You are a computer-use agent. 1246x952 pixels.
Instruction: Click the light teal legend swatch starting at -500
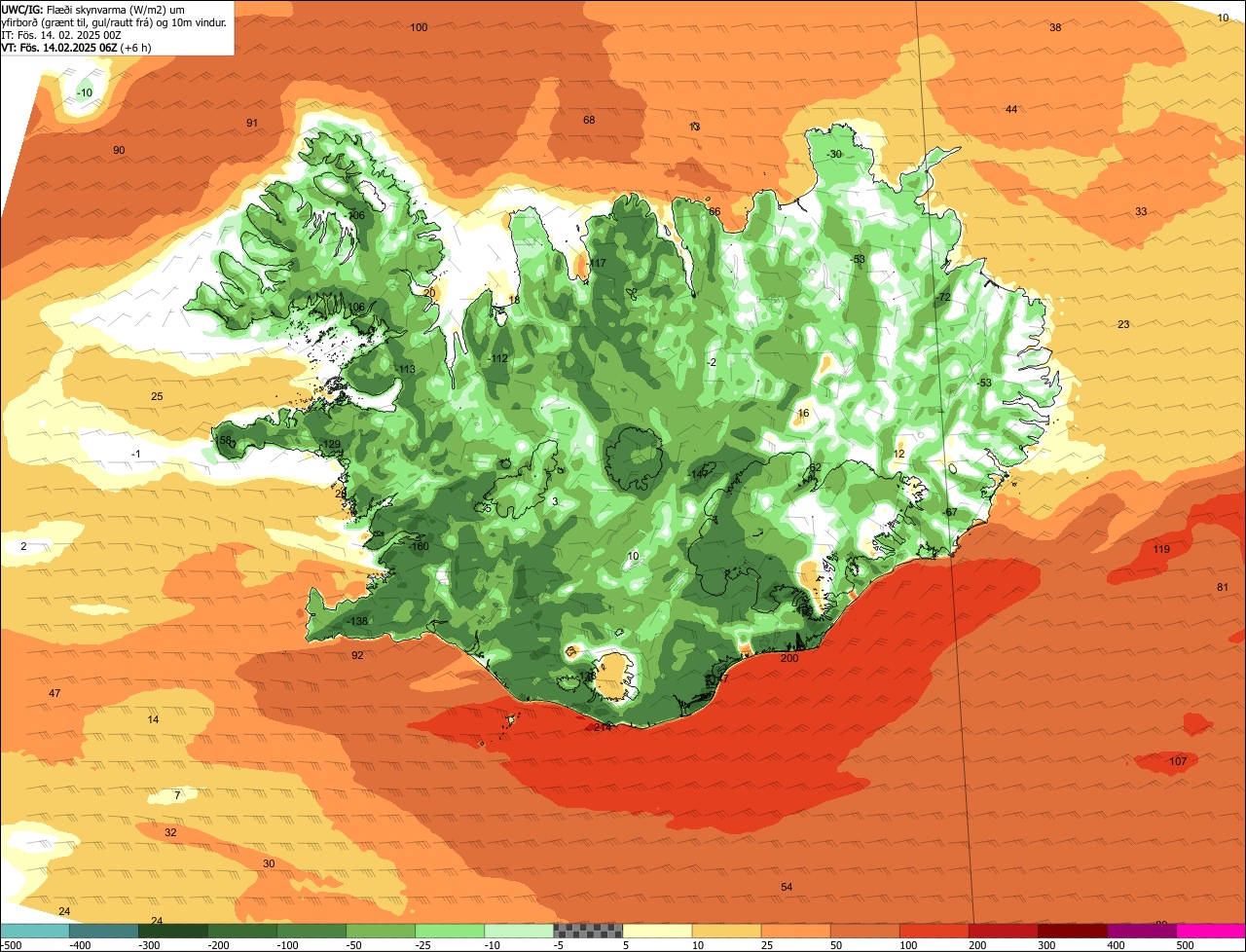click(x=34, y=931)
